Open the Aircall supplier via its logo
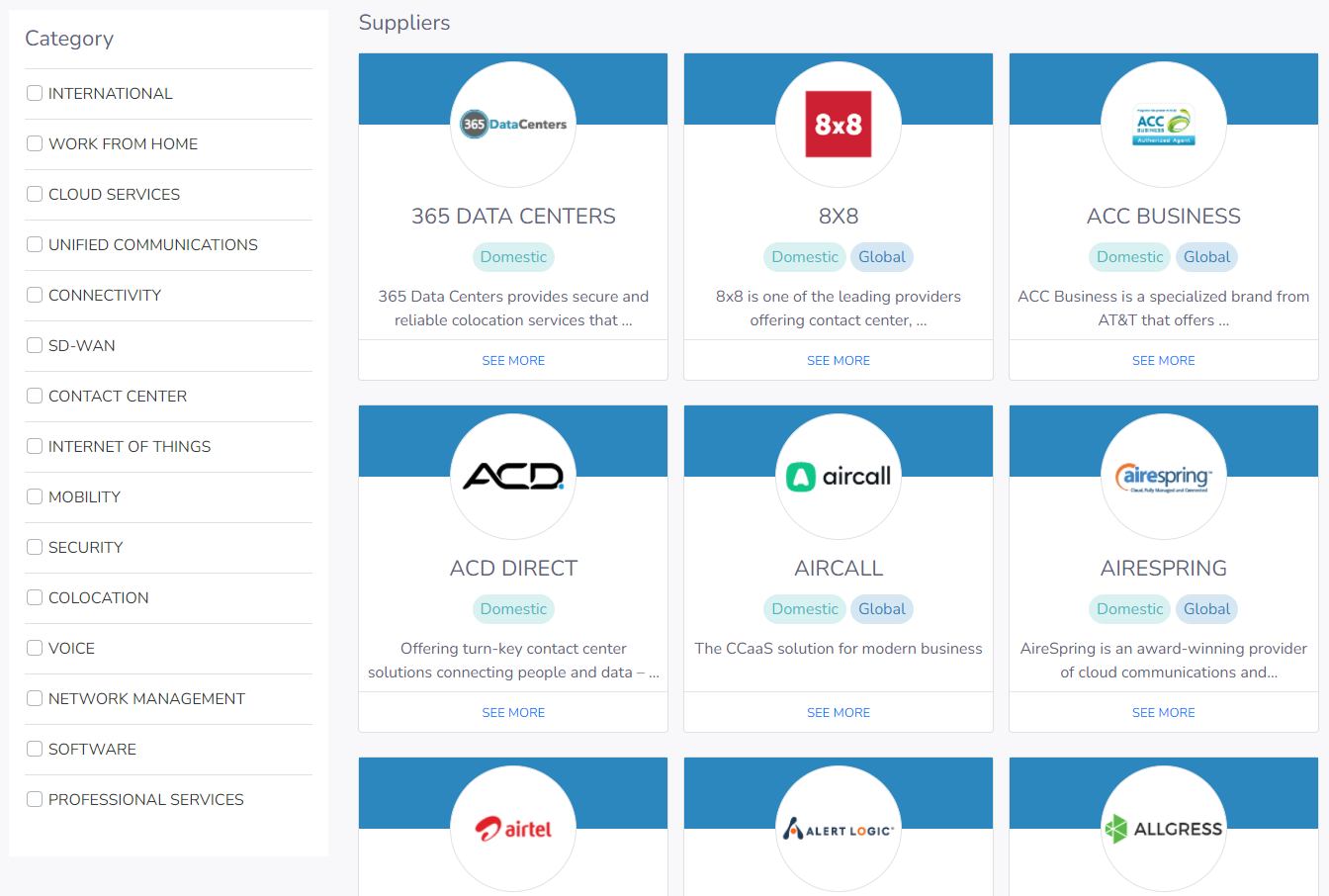 [x=838, y=475]
